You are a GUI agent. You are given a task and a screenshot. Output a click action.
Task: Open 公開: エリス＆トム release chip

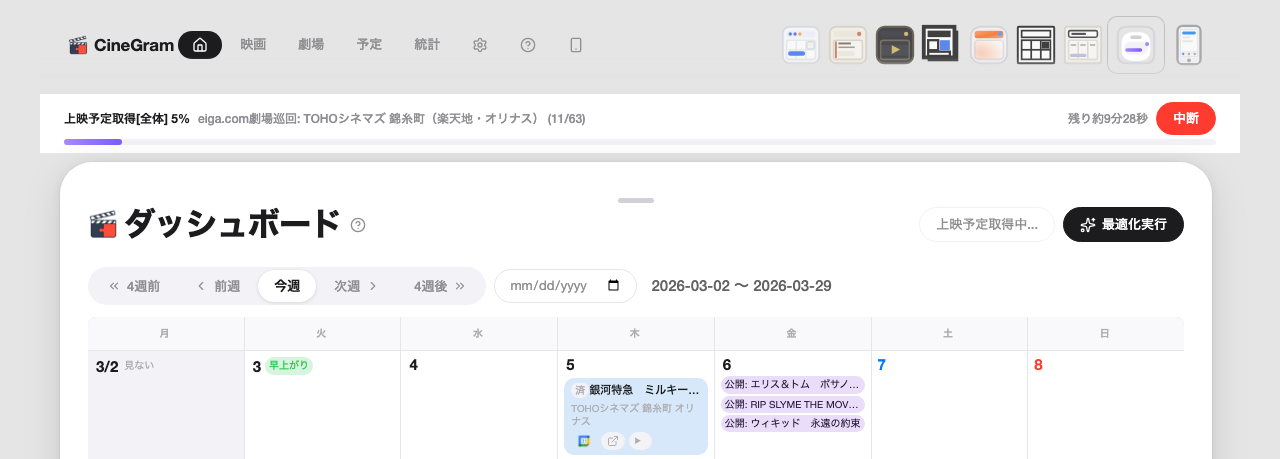(792, 384)
